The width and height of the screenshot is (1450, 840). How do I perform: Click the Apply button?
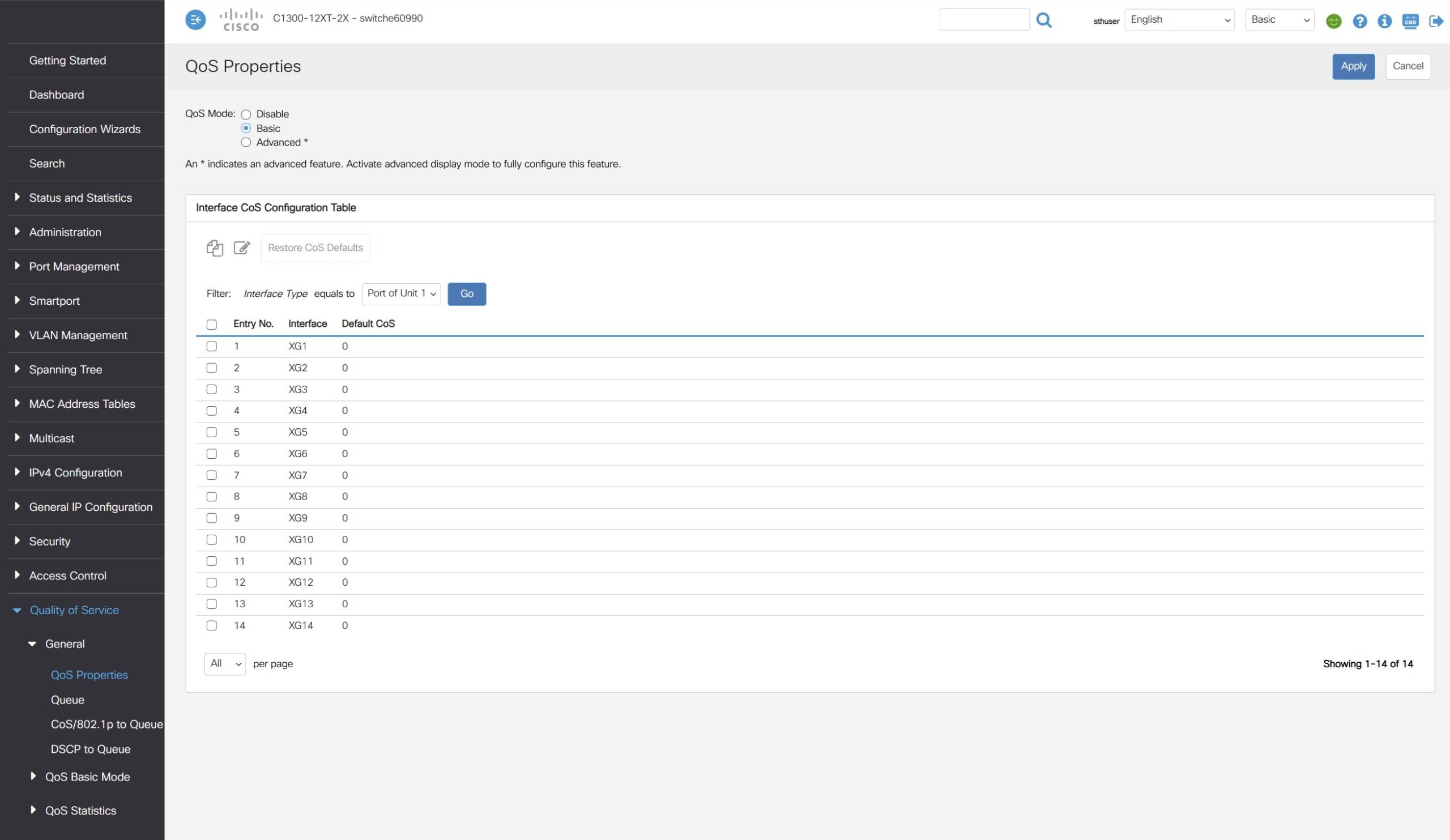click(x=1353, y=66)
